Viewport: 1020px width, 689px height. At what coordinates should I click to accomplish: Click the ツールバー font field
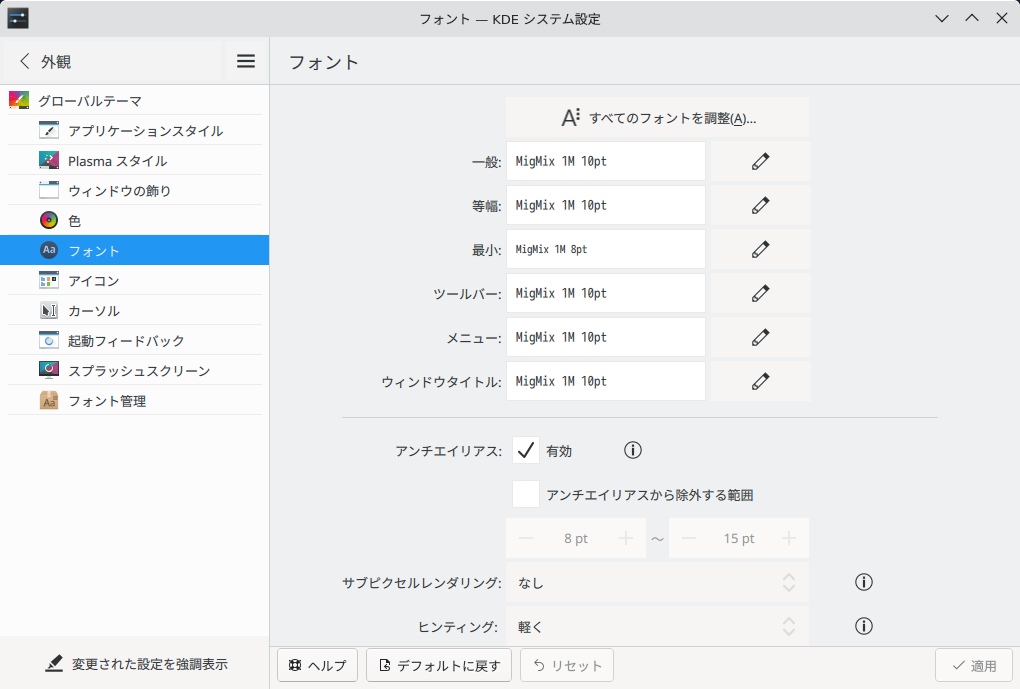click(x=606, y=293)
